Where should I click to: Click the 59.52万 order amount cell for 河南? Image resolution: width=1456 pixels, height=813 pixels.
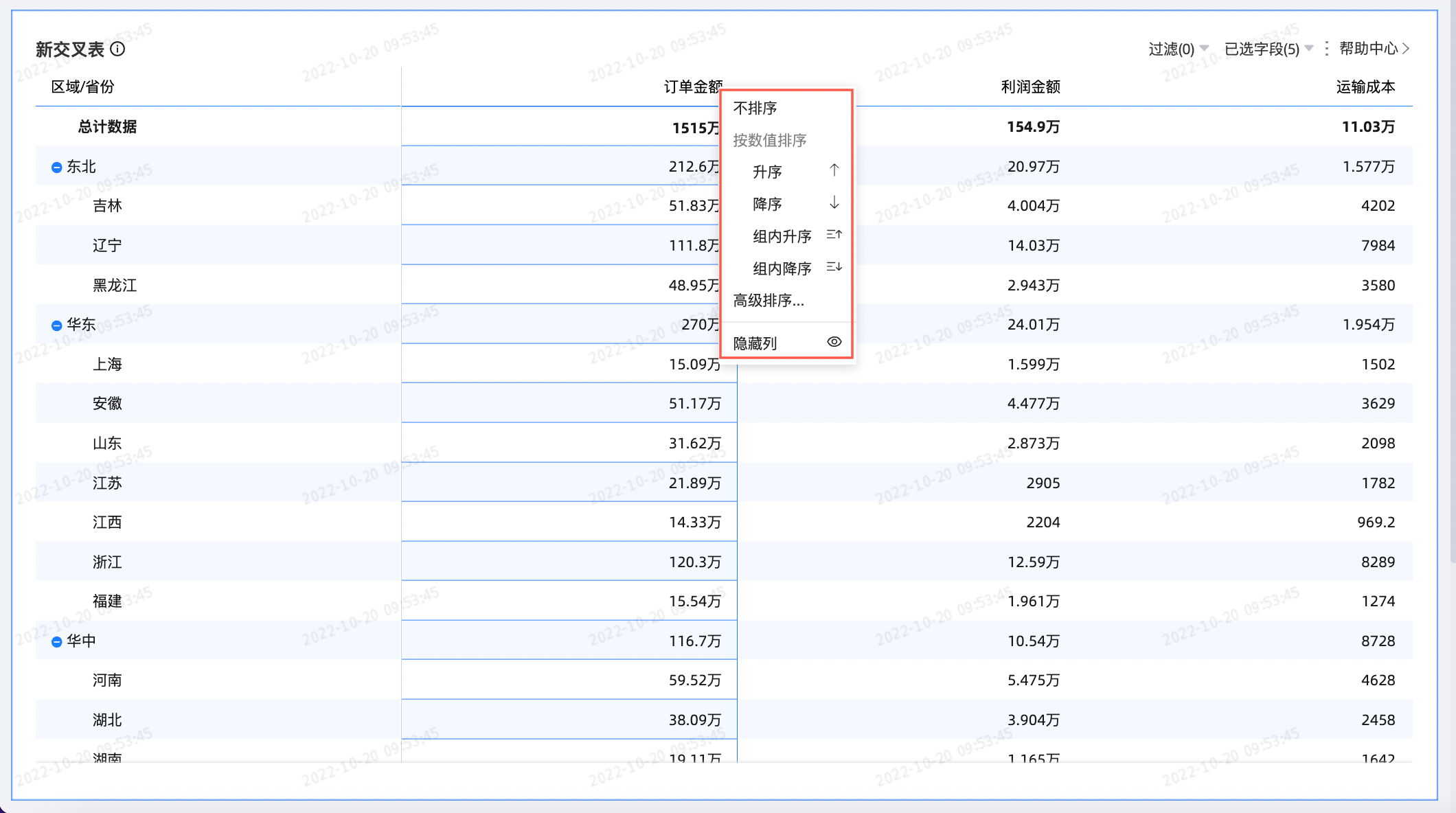point(695,680)
